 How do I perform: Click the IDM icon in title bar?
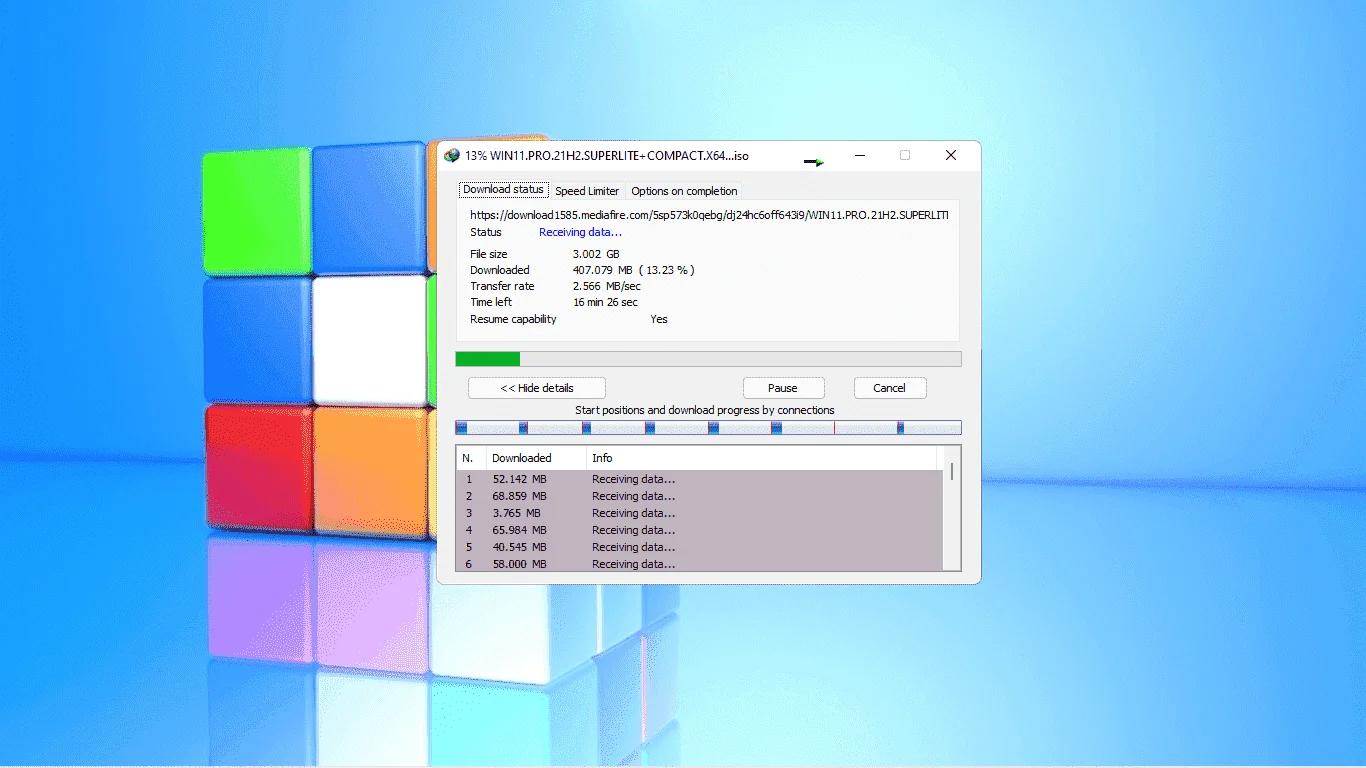point(452,156)
